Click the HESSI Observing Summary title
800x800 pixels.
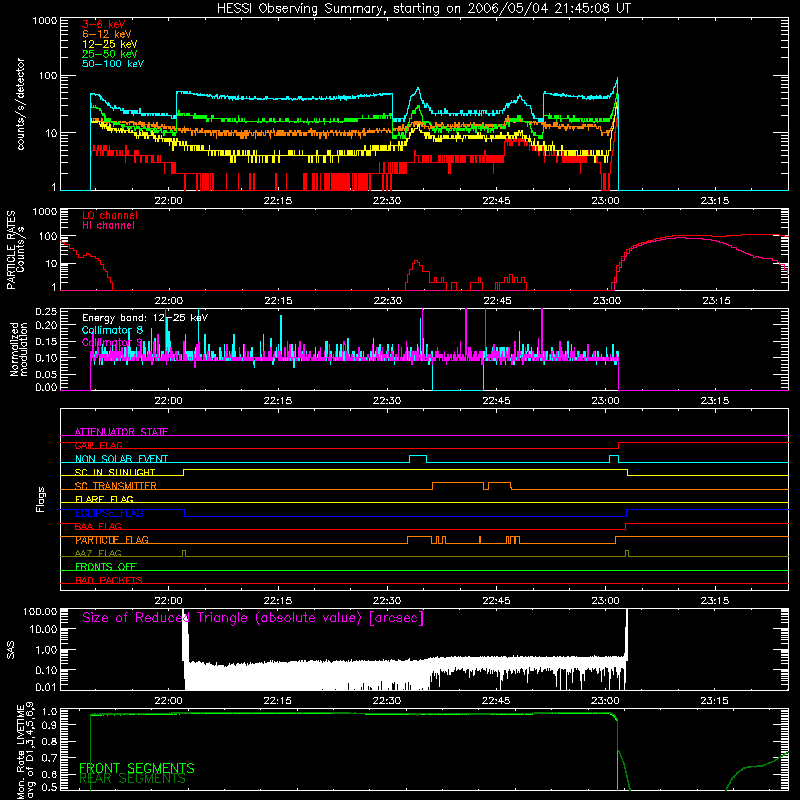tap(423, 9)
